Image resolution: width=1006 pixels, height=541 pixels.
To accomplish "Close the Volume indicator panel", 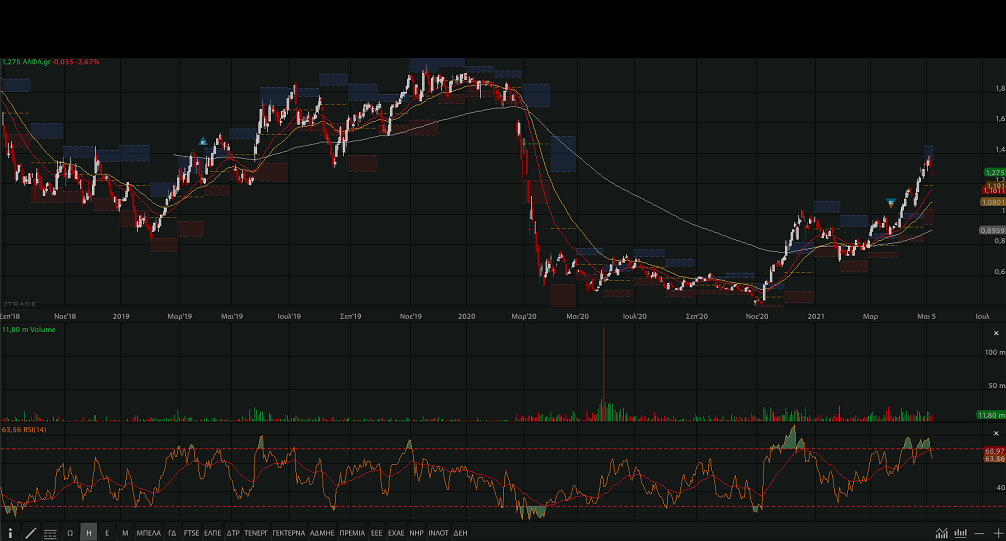I will (x=996, y=332).
